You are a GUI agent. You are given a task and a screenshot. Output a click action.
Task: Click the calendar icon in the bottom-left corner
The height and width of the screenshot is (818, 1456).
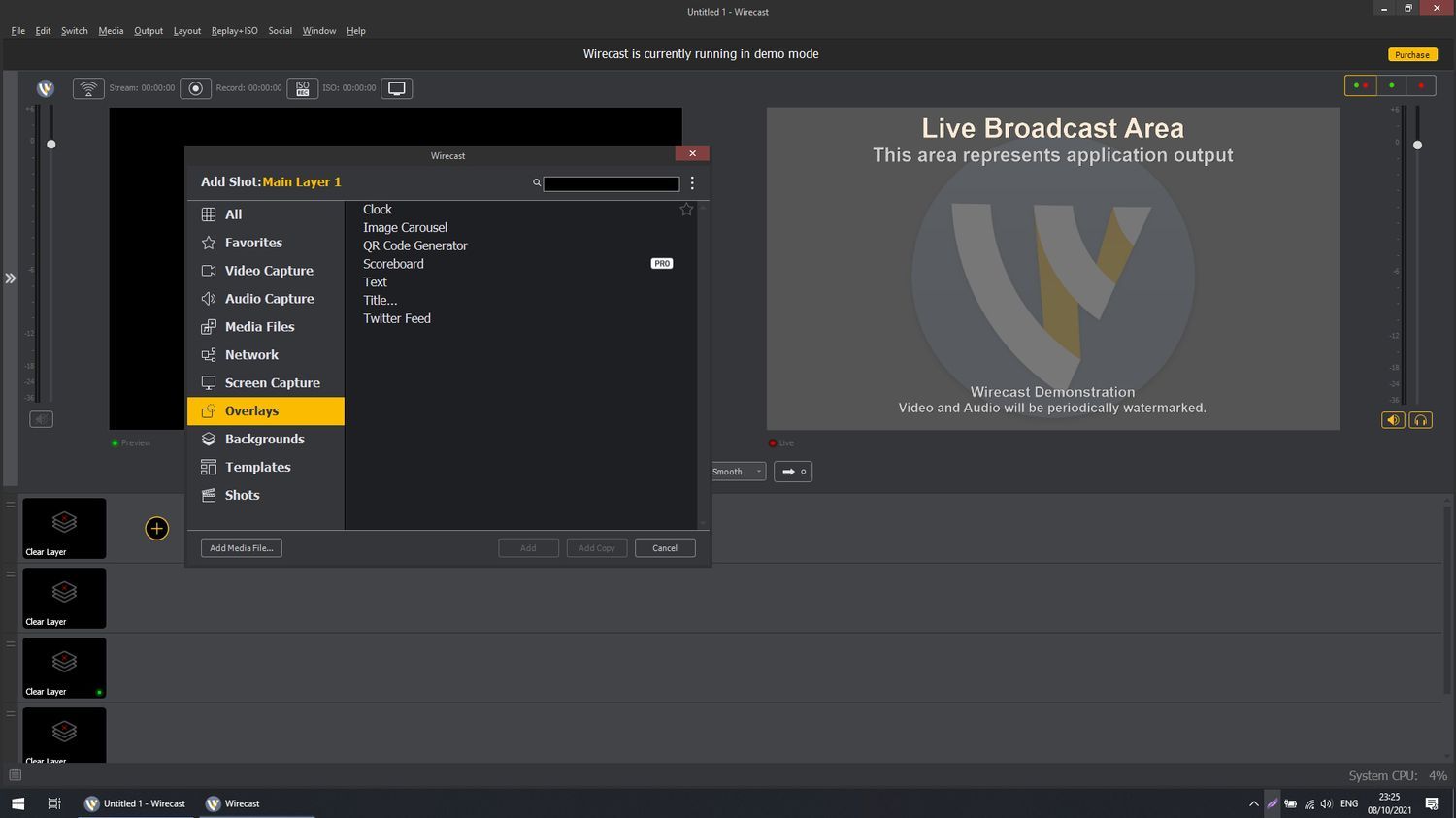click(x=15, y=774)
